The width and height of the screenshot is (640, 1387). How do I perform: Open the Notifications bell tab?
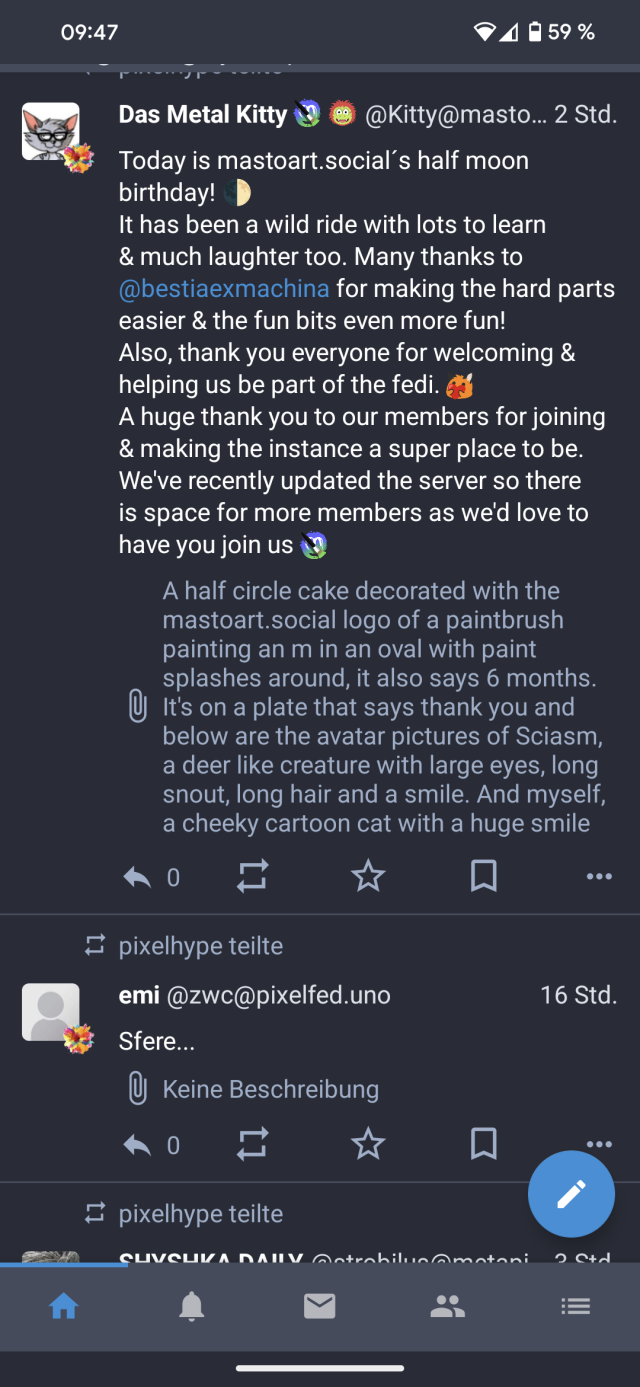point(192,1306)
